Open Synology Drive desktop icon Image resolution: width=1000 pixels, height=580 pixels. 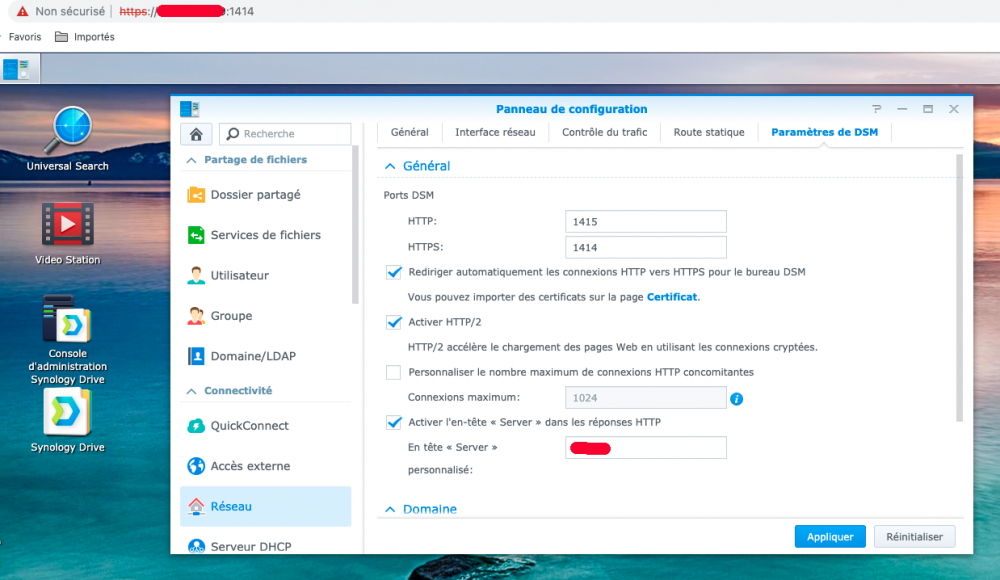tap(68, 421)
